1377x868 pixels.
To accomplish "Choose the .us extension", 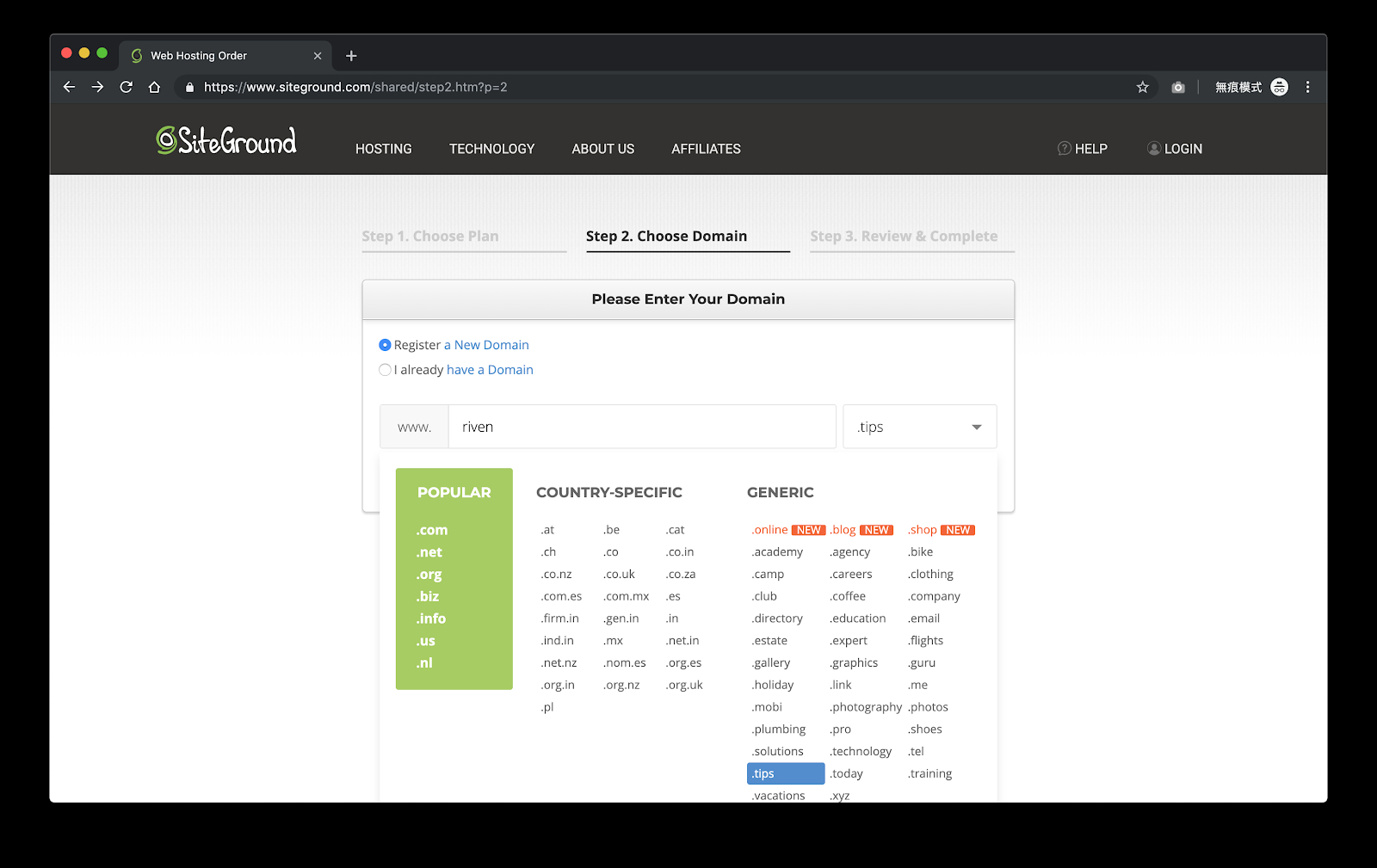I will coord(425,641).
